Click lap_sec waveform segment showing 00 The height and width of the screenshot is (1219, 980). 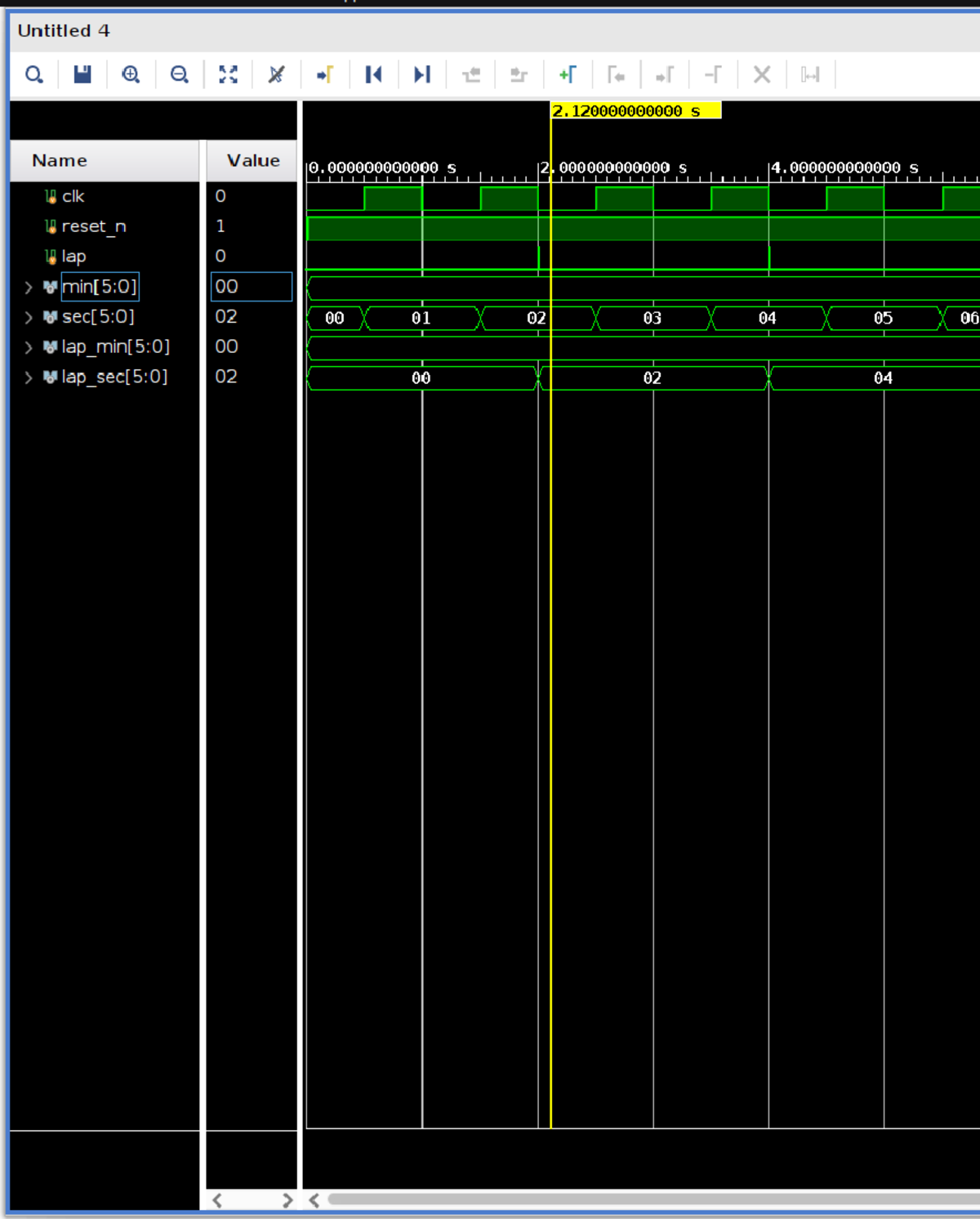point(421,378)
